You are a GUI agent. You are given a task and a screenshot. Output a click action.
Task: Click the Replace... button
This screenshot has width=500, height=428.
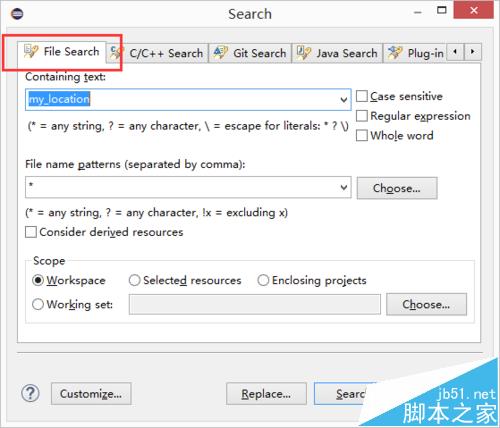(266, 394)
